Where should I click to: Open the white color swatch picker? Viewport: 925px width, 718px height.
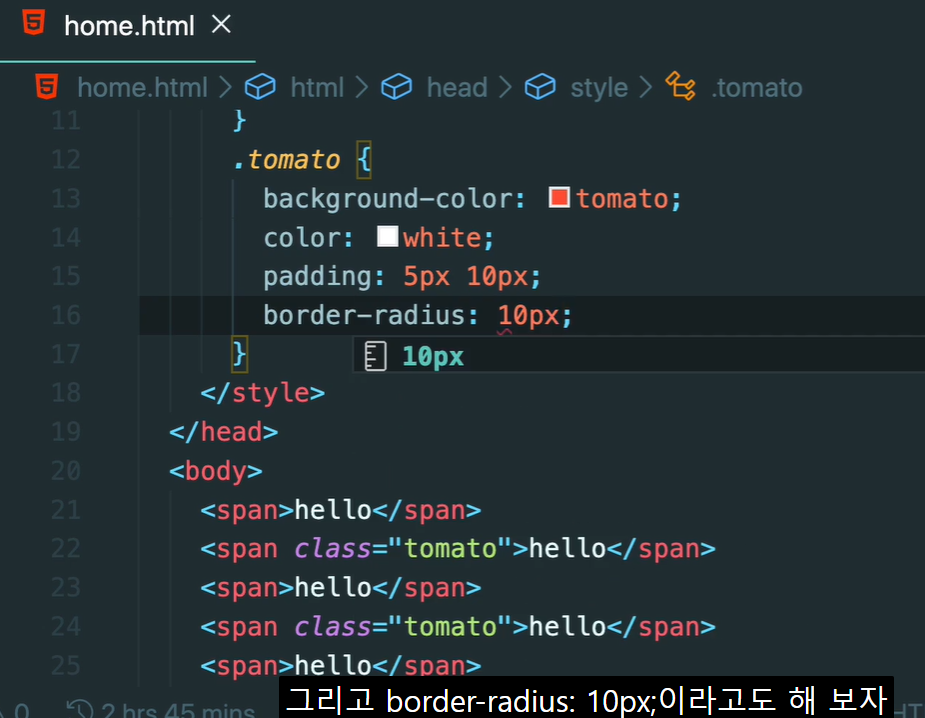(x=388, y=237)
